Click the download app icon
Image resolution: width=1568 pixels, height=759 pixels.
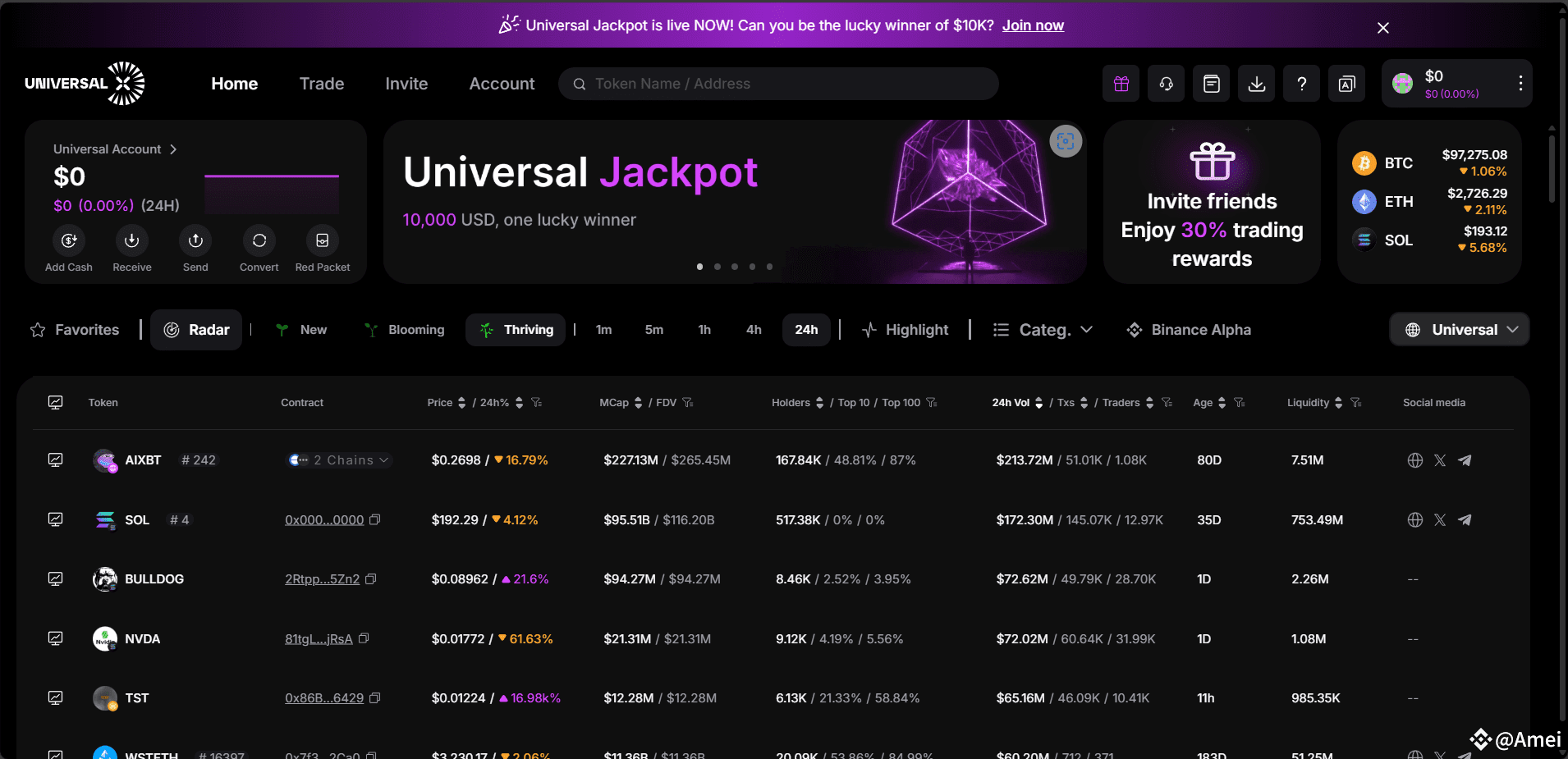click(1256, 84)
